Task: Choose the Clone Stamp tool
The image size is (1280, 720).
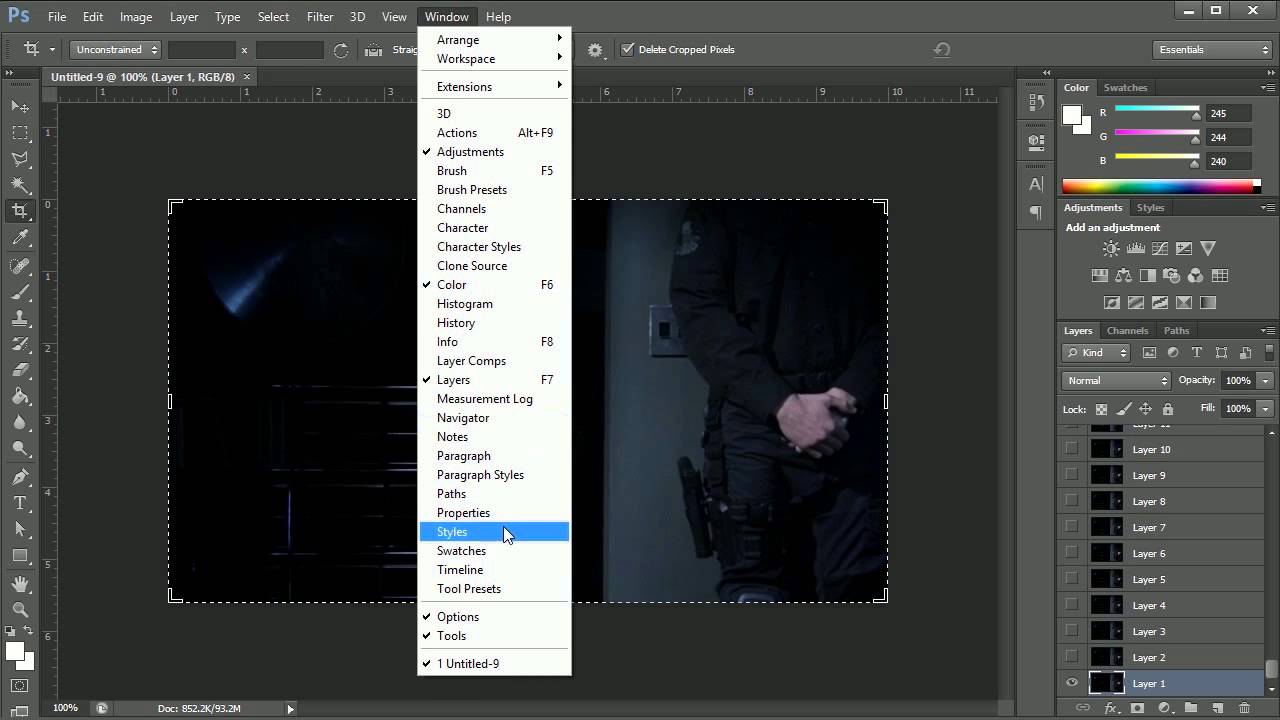Action: tap(20, 318)
